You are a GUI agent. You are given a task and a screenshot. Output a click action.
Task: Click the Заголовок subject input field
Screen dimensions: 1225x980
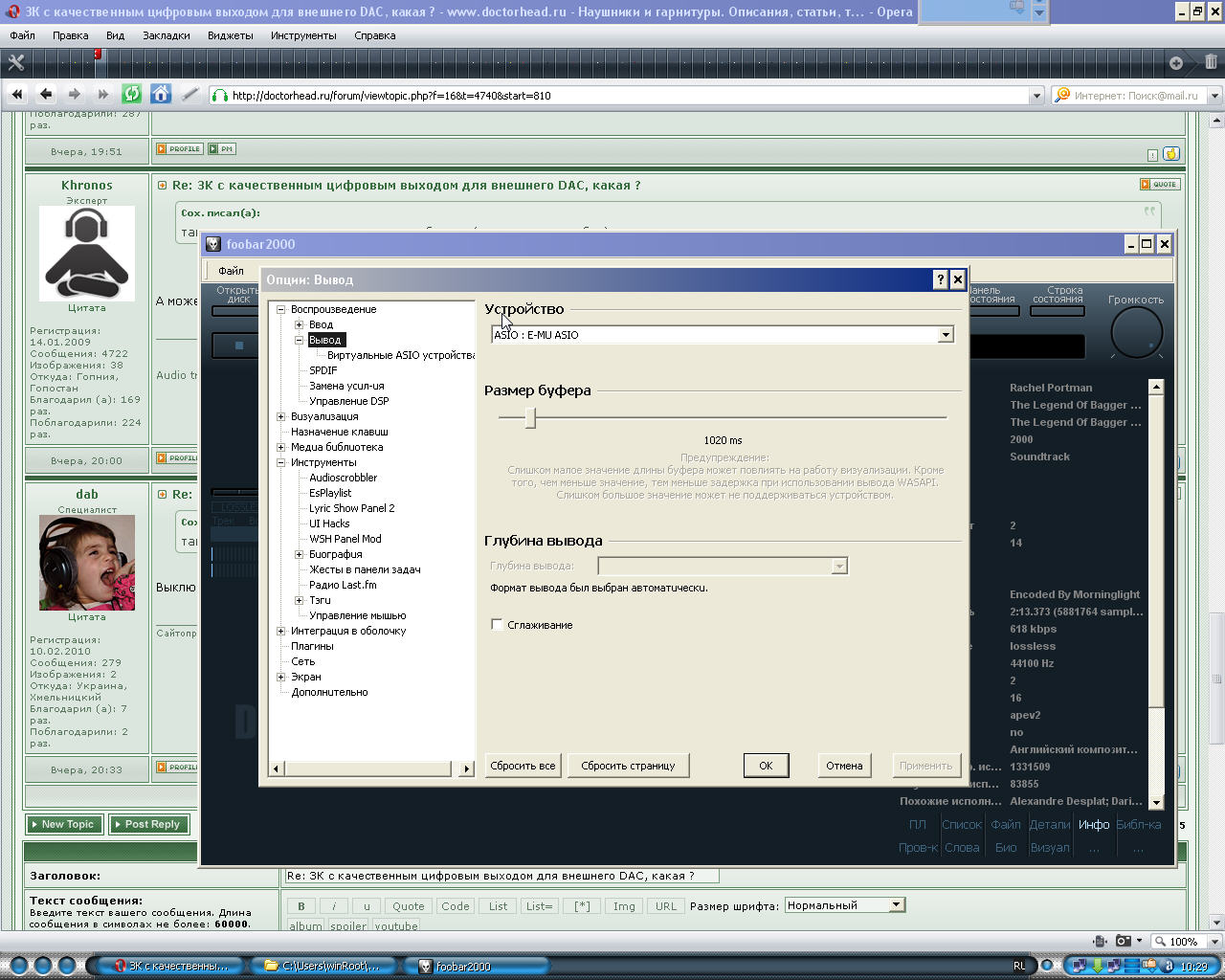coord(501,876)
